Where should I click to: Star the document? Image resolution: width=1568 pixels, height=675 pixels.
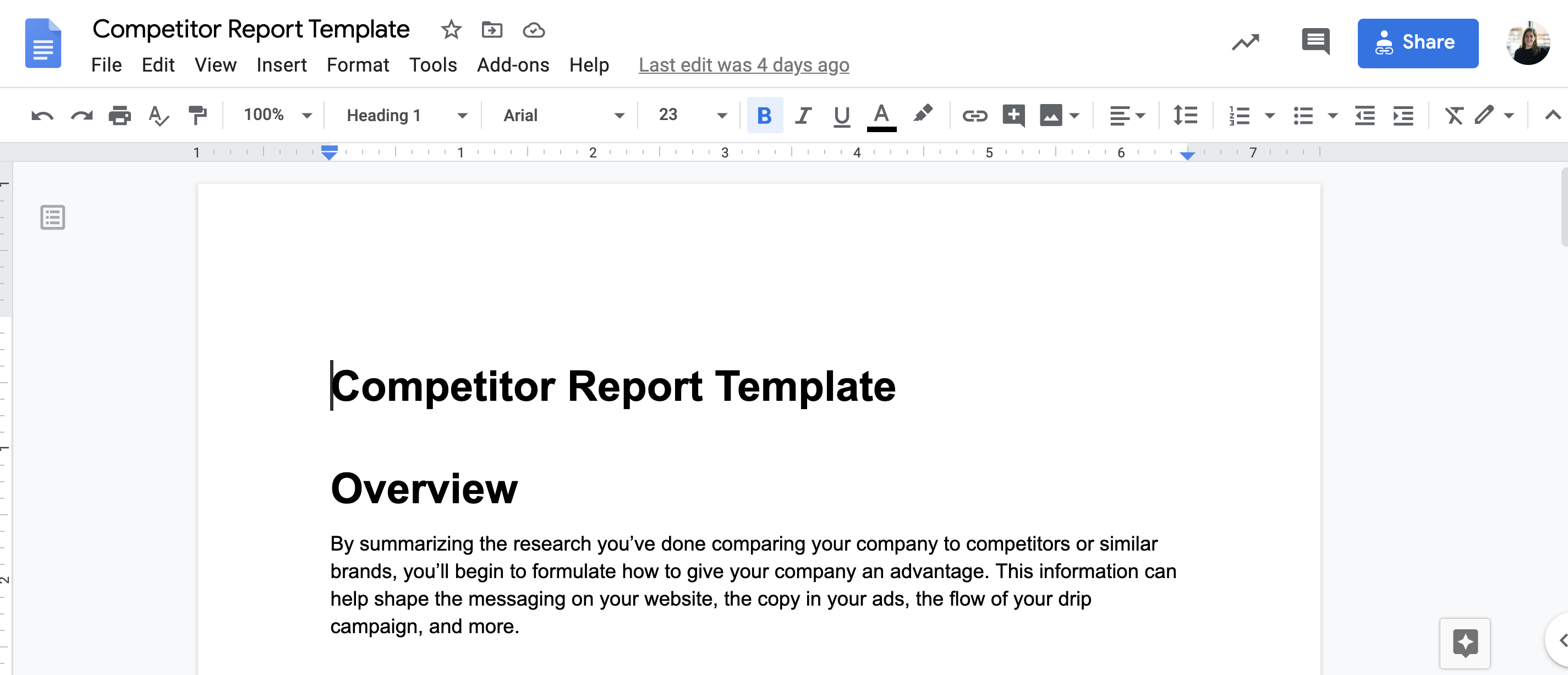[451, 30]
